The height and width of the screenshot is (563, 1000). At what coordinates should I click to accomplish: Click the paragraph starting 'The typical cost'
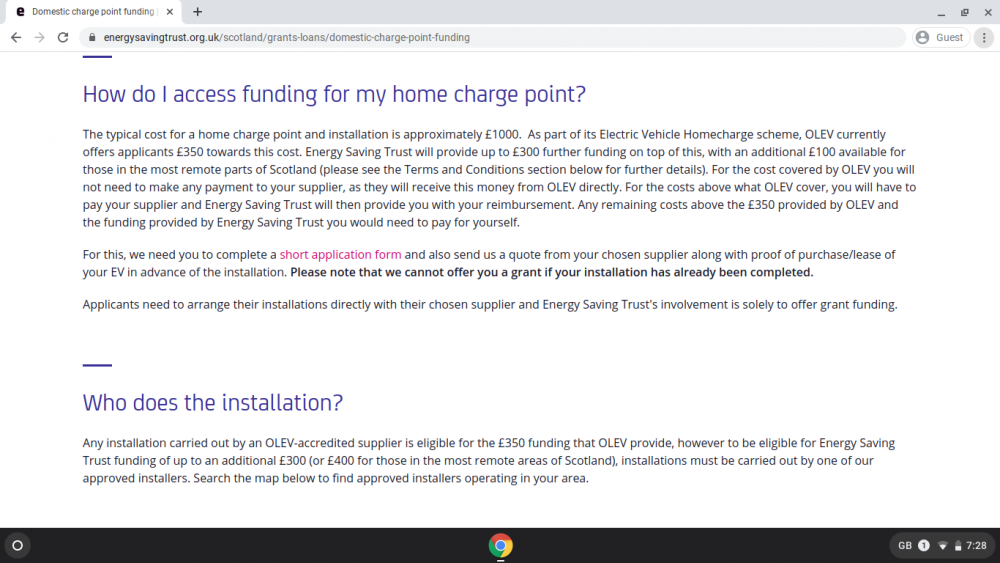499,179
